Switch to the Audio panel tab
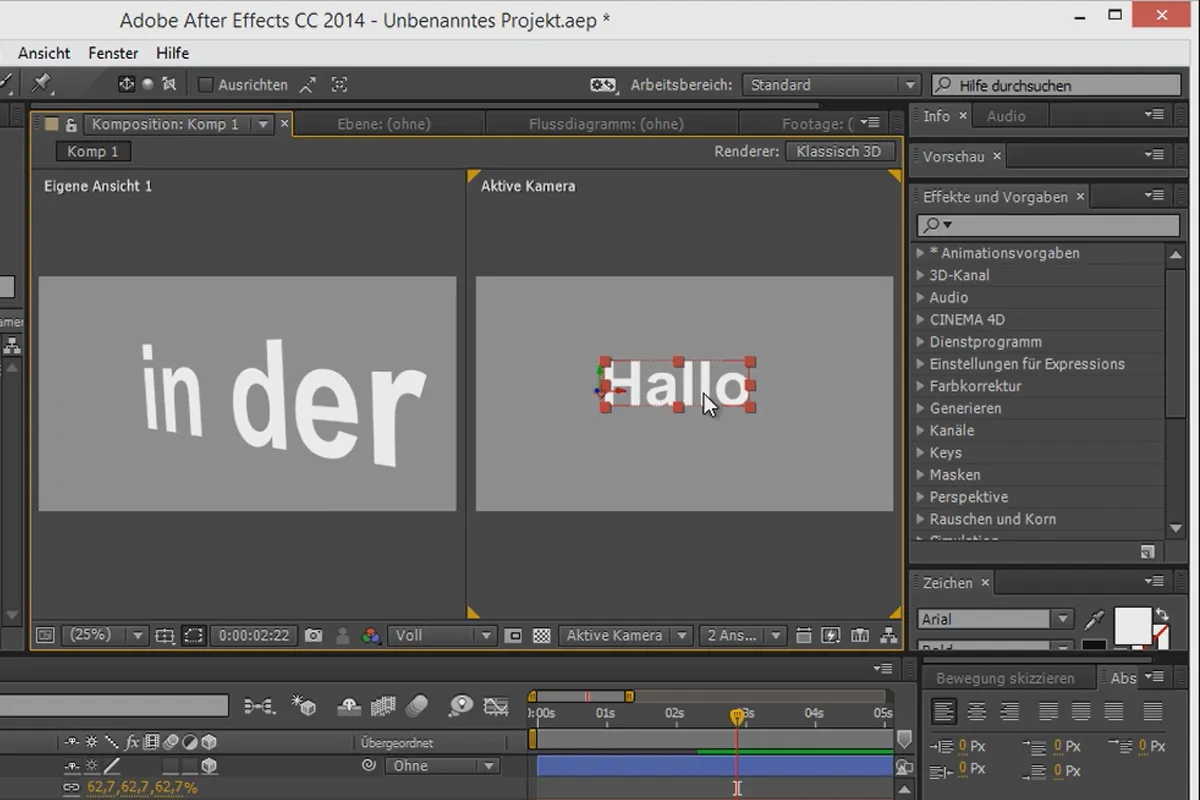This screenshot has width=1200, height=800. 1006,116
